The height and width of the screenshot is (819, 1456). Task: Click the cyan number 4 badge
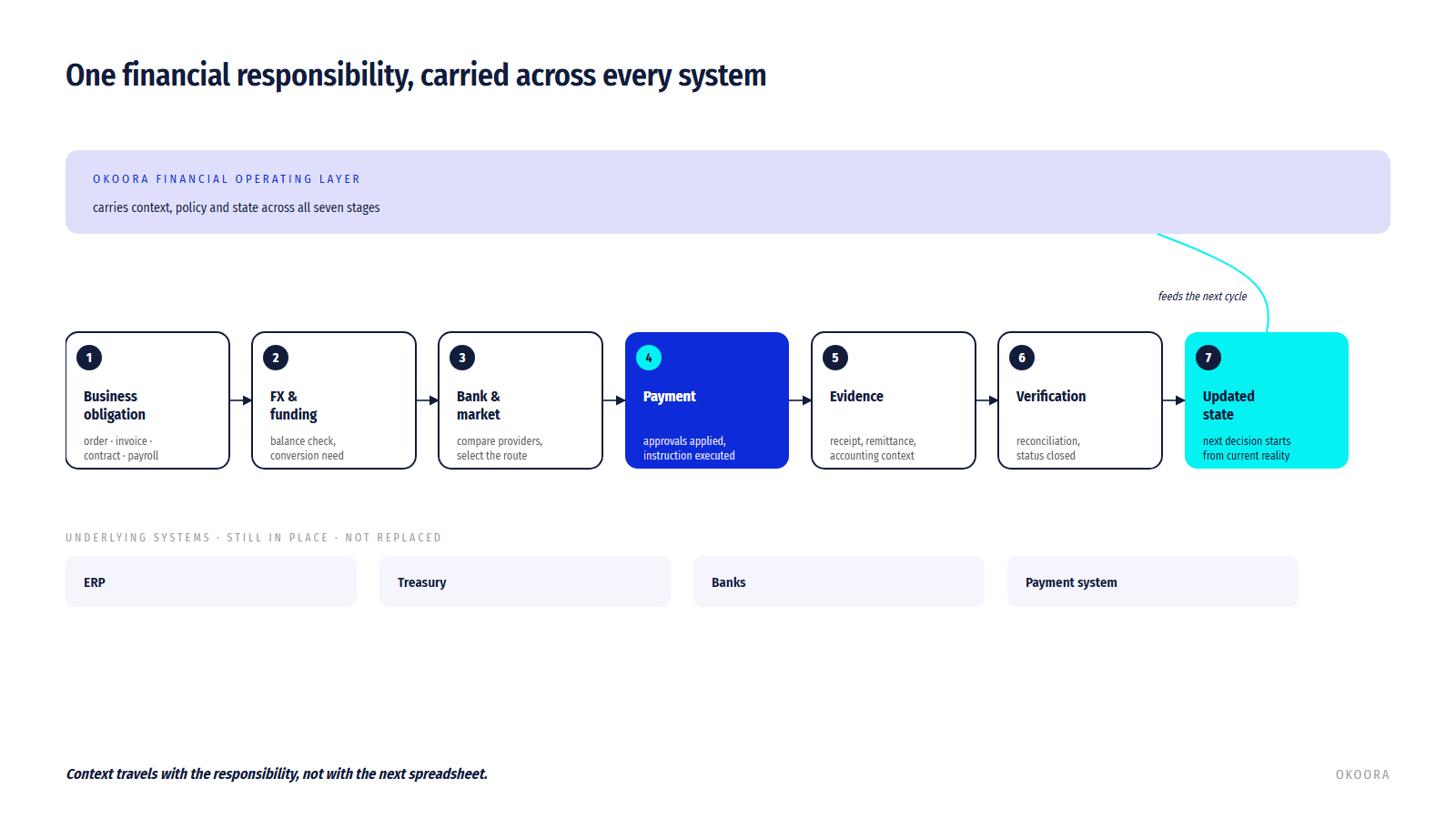coord(649,358)
